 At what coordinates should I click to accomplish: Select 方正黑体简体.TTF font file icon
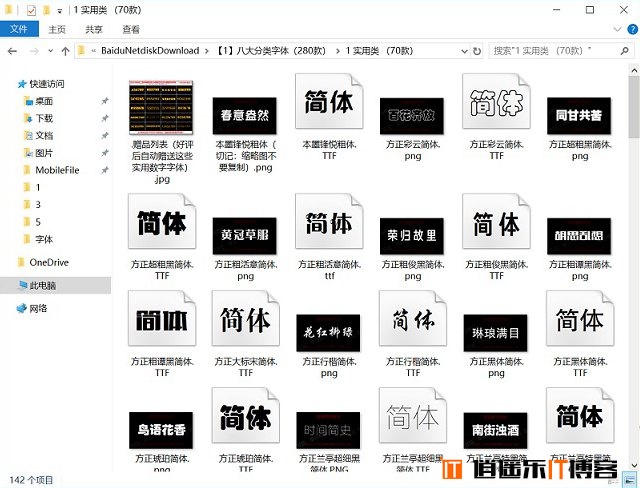pyautogui.click(x=580, y=318)
